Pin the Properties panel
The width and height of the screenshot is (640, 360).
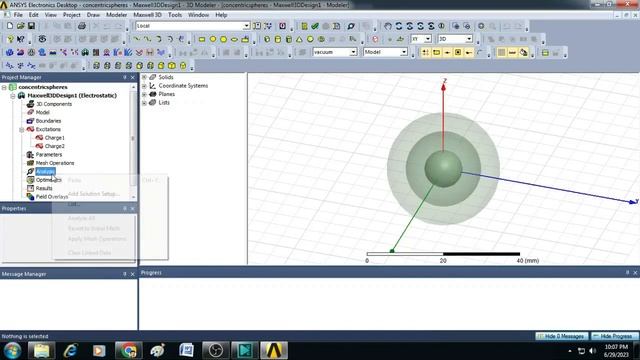[x=125, y=208]
